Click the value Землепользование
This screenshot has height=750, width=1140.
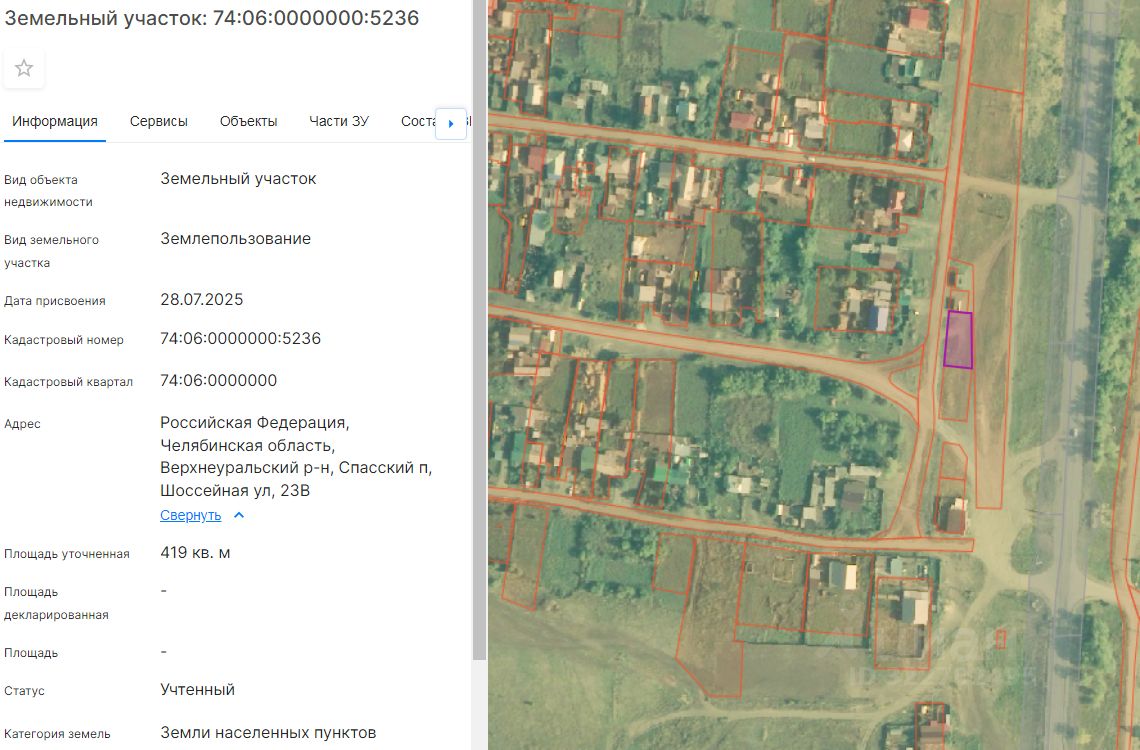coord(236,239)
